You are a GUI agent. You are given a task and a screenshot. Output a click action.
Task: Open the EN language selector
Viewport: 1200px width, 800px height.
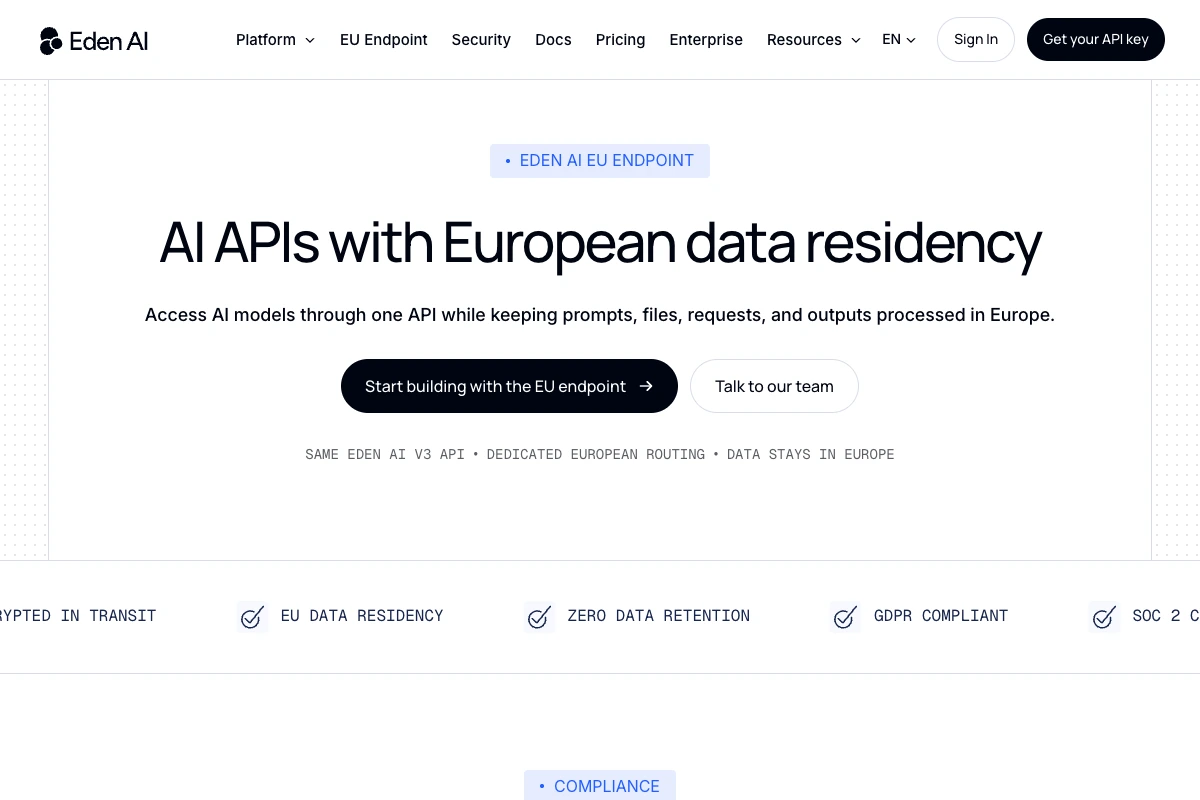click(899, 40)
